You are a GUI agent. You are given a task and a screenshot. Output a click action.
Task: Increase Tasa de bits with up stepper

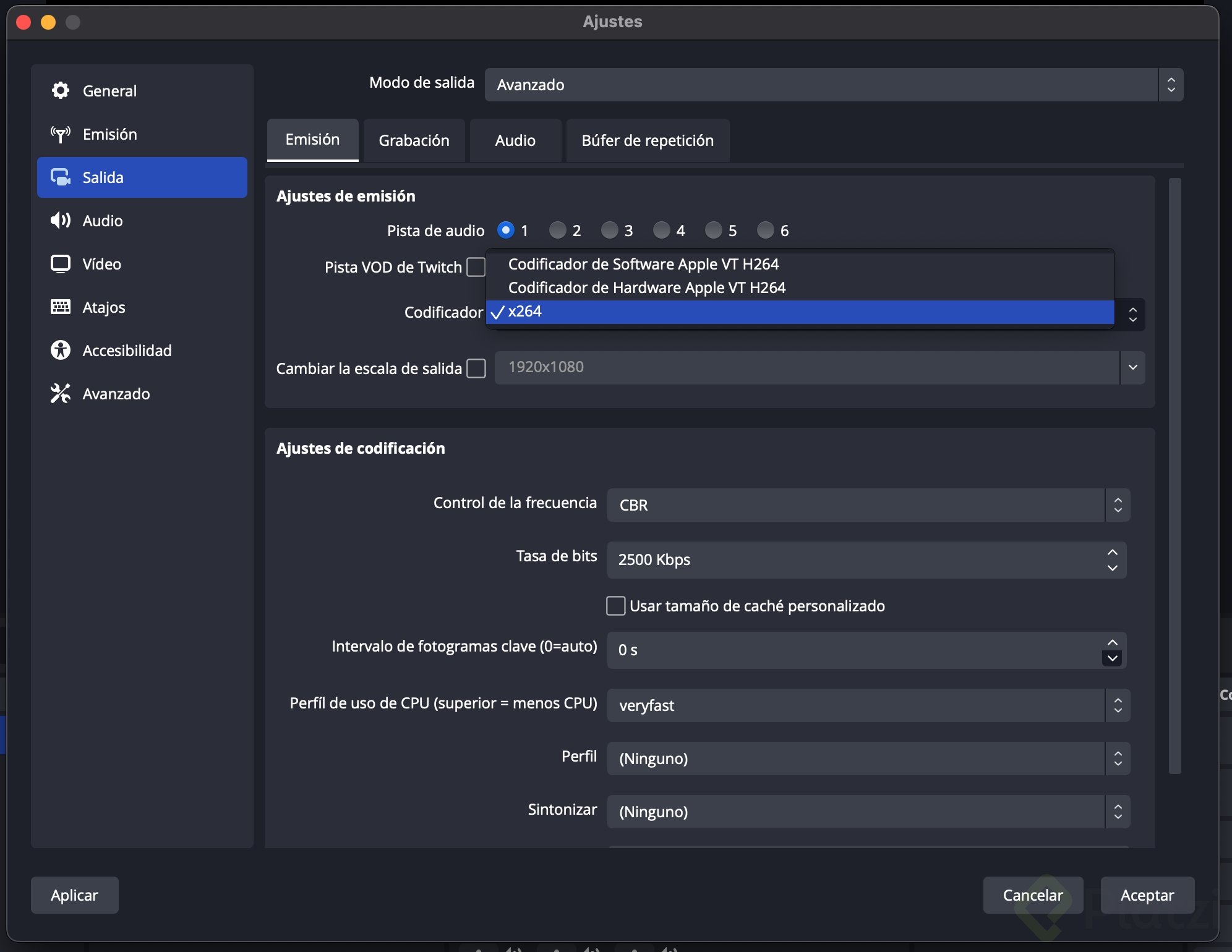(1112, 553)
